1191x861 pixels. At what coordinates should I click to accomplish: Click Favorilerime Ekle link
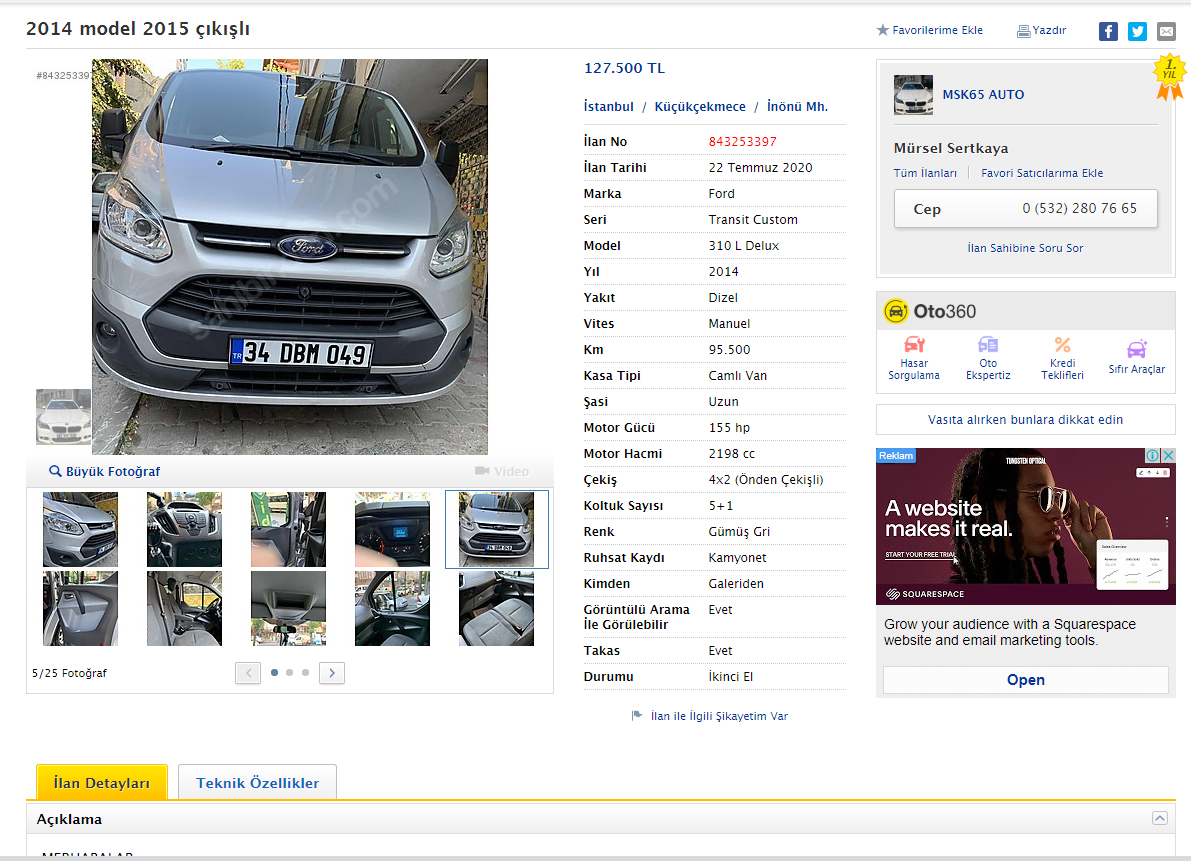tap(937, 30)
